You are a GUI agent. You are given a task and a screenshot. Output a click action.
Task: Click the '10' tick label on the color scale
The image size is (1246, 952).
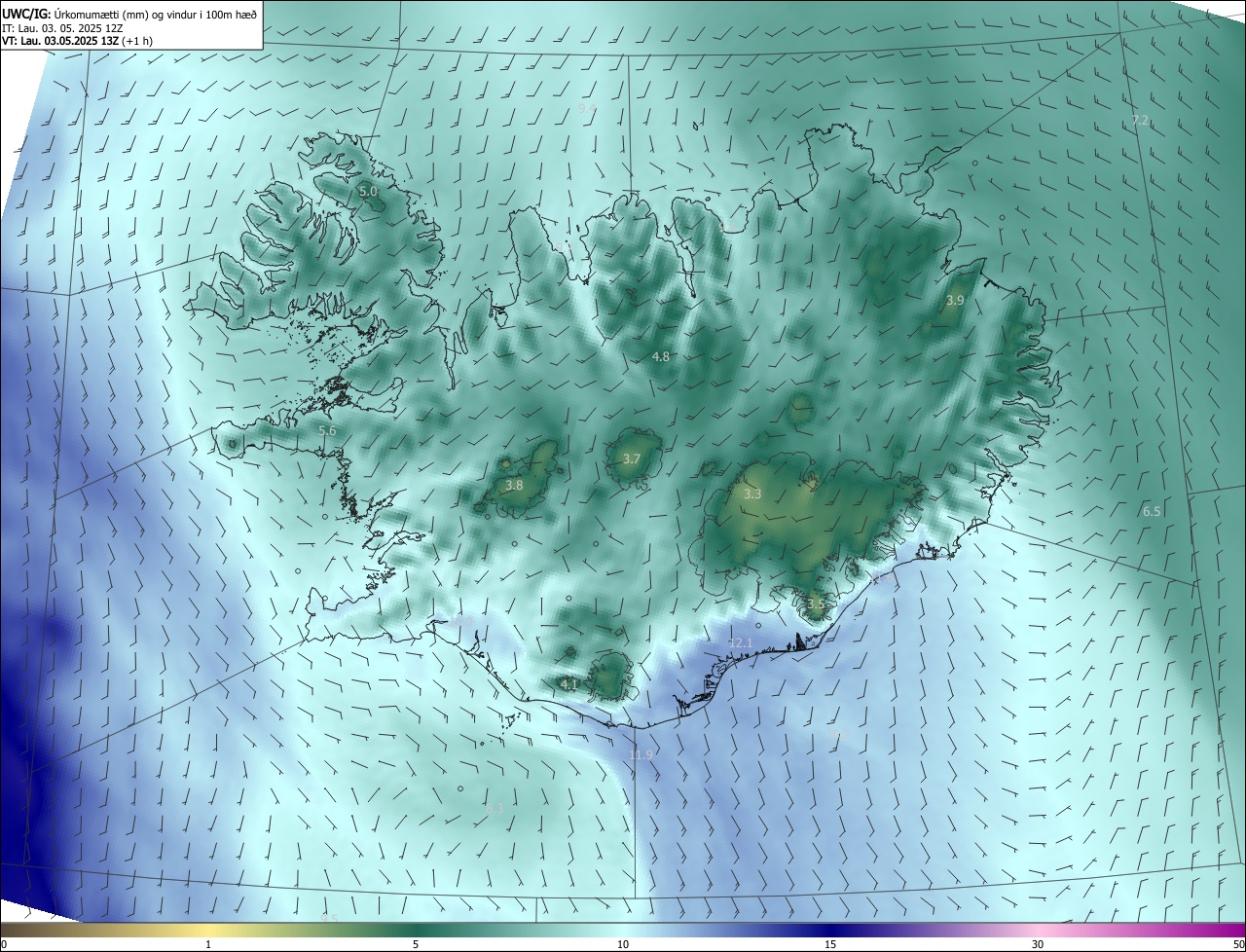623,945
